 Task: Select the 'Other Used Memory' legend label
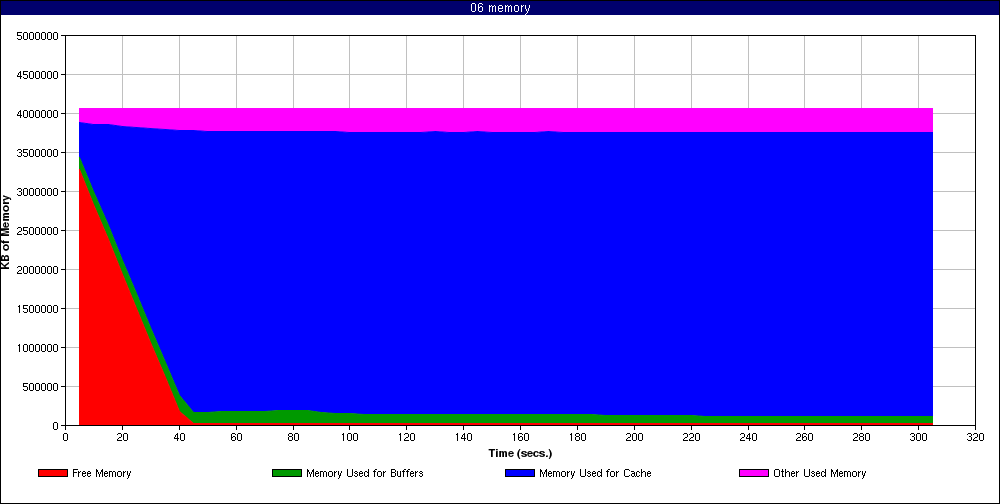[820, 473]
